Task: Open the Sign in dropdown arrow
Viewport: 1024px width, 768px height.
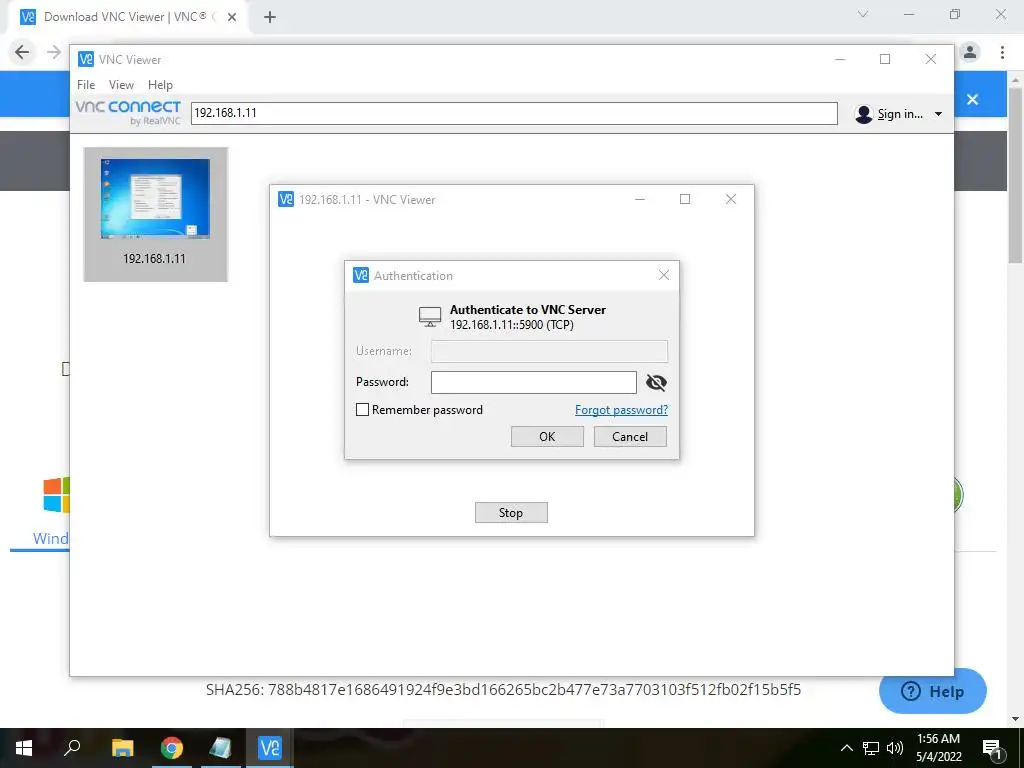Action: click(x=938, y=114)
